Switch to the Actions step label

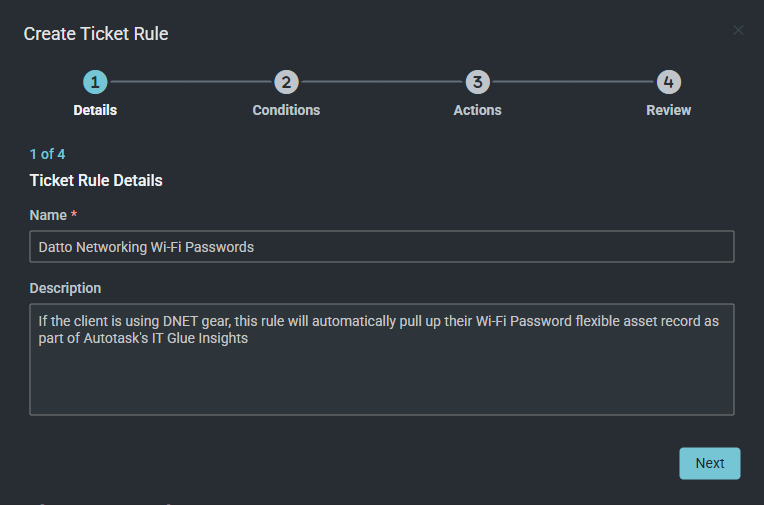pos(477,110)
